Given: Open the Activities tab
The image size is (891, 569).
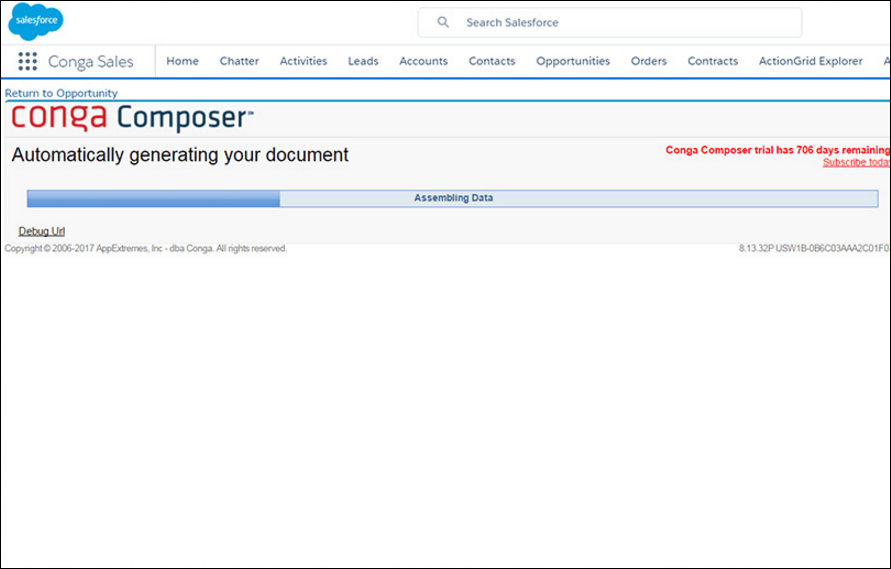Looking at the screenshot, I should [x=303, y=61].
